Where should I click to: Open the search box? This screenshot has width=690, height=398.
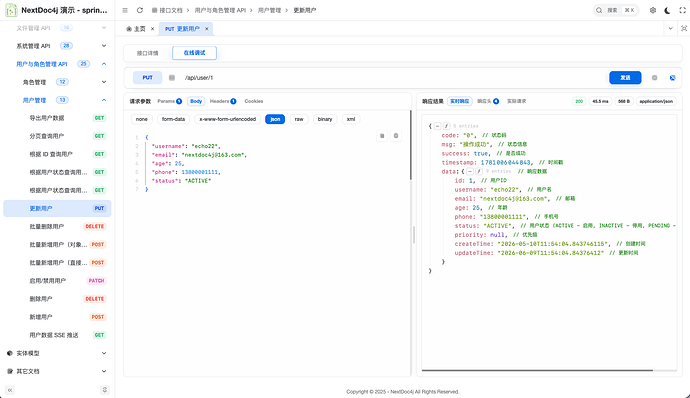pos(616,10)
